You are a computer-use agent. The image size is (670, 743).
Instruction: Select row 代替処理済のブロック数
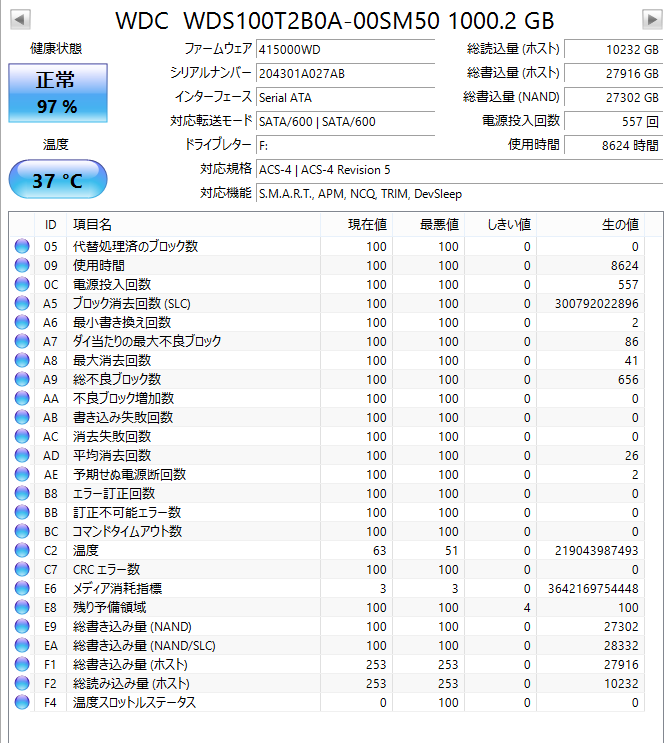327,246
